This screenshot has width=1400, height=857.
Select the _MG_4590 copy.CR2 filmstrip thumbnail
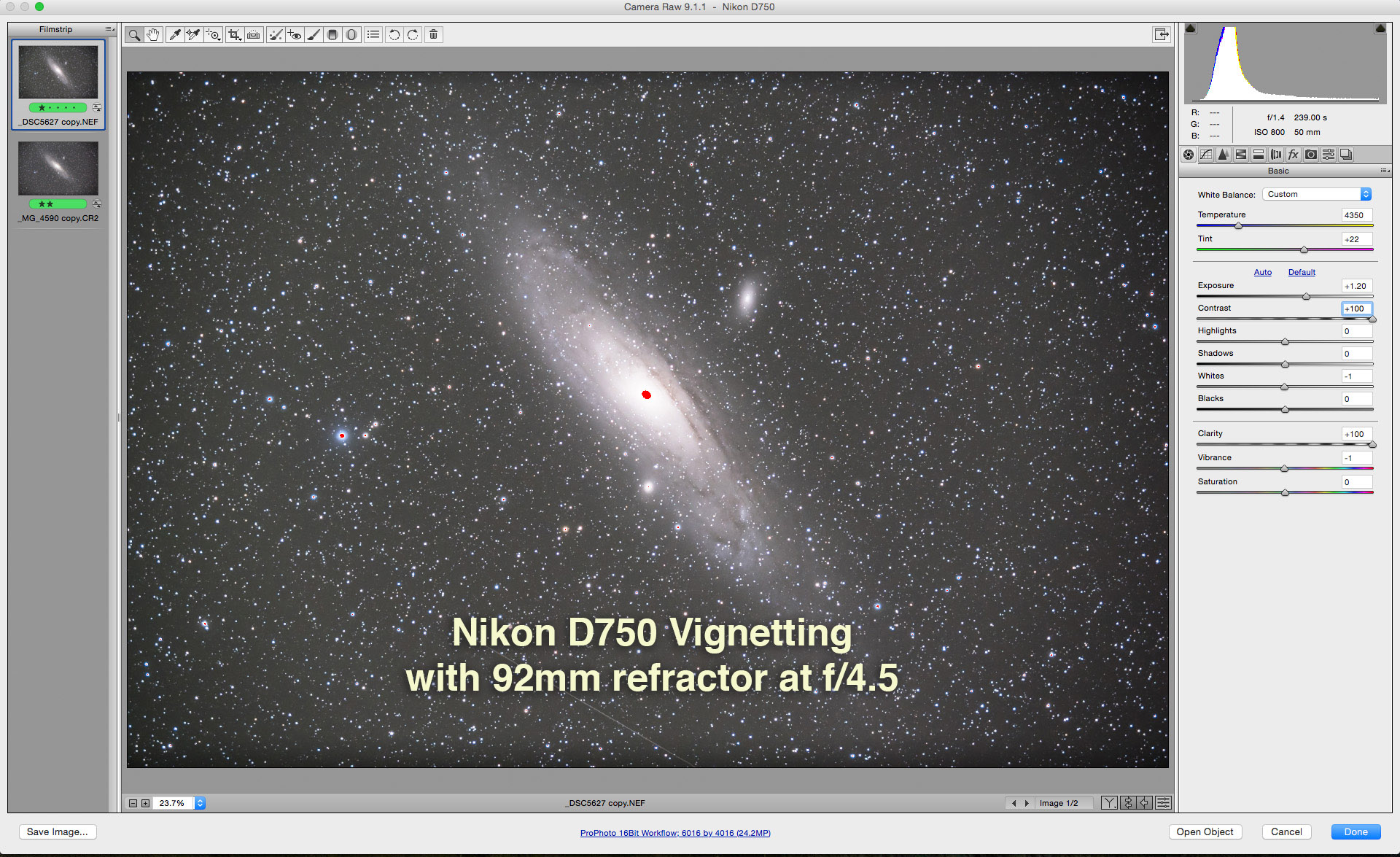58,168
